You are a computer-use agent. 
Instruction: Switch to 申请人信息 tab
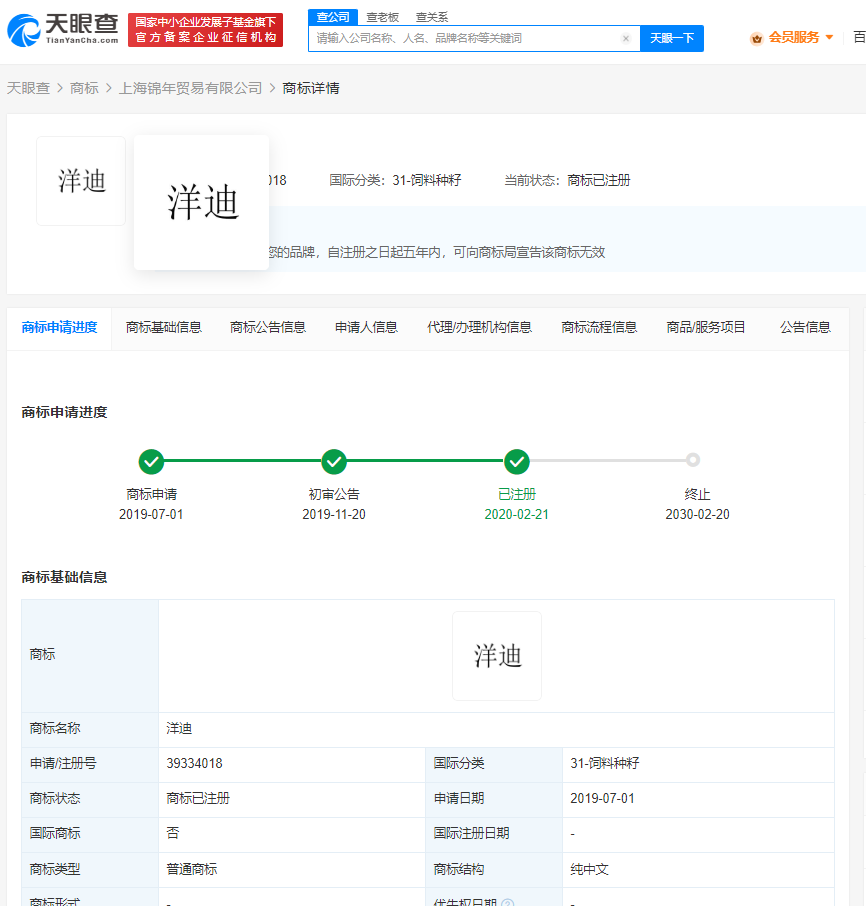point(366,328)
